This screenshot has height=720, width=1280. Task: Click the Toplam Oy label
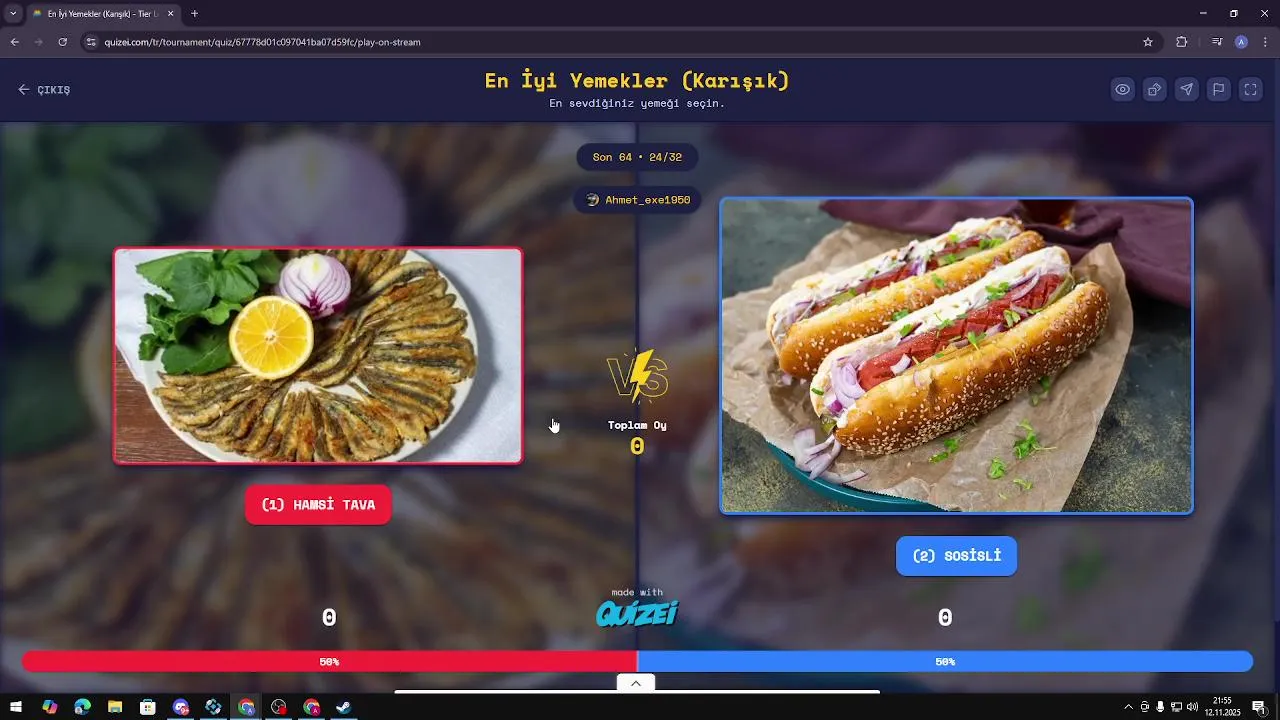tap(637, 425)
